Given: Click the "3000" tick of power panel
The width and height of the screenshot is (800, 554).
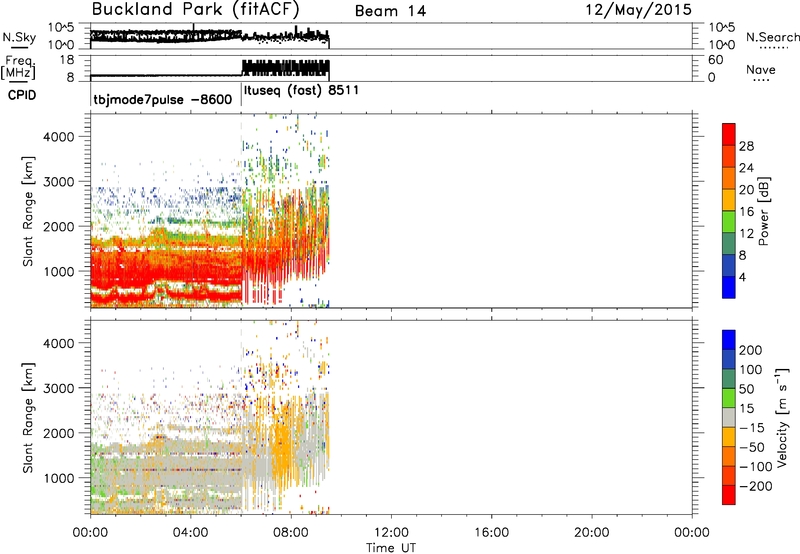Looking at the screenshot, I should coord(58,182).
